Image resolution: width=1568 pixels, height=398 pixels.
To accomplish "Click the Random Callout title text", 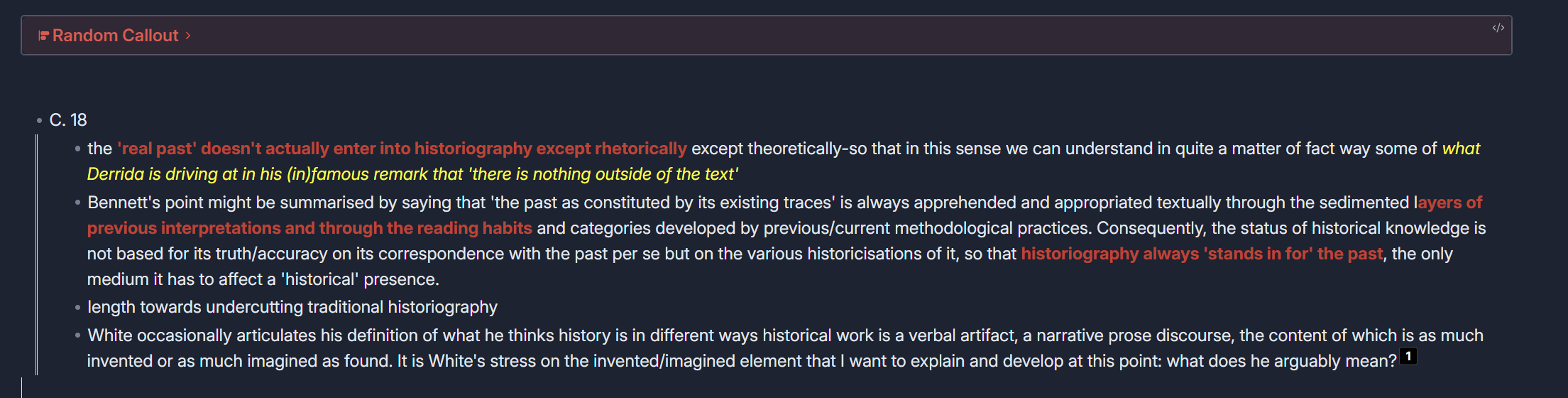I will tap(115, 36).
